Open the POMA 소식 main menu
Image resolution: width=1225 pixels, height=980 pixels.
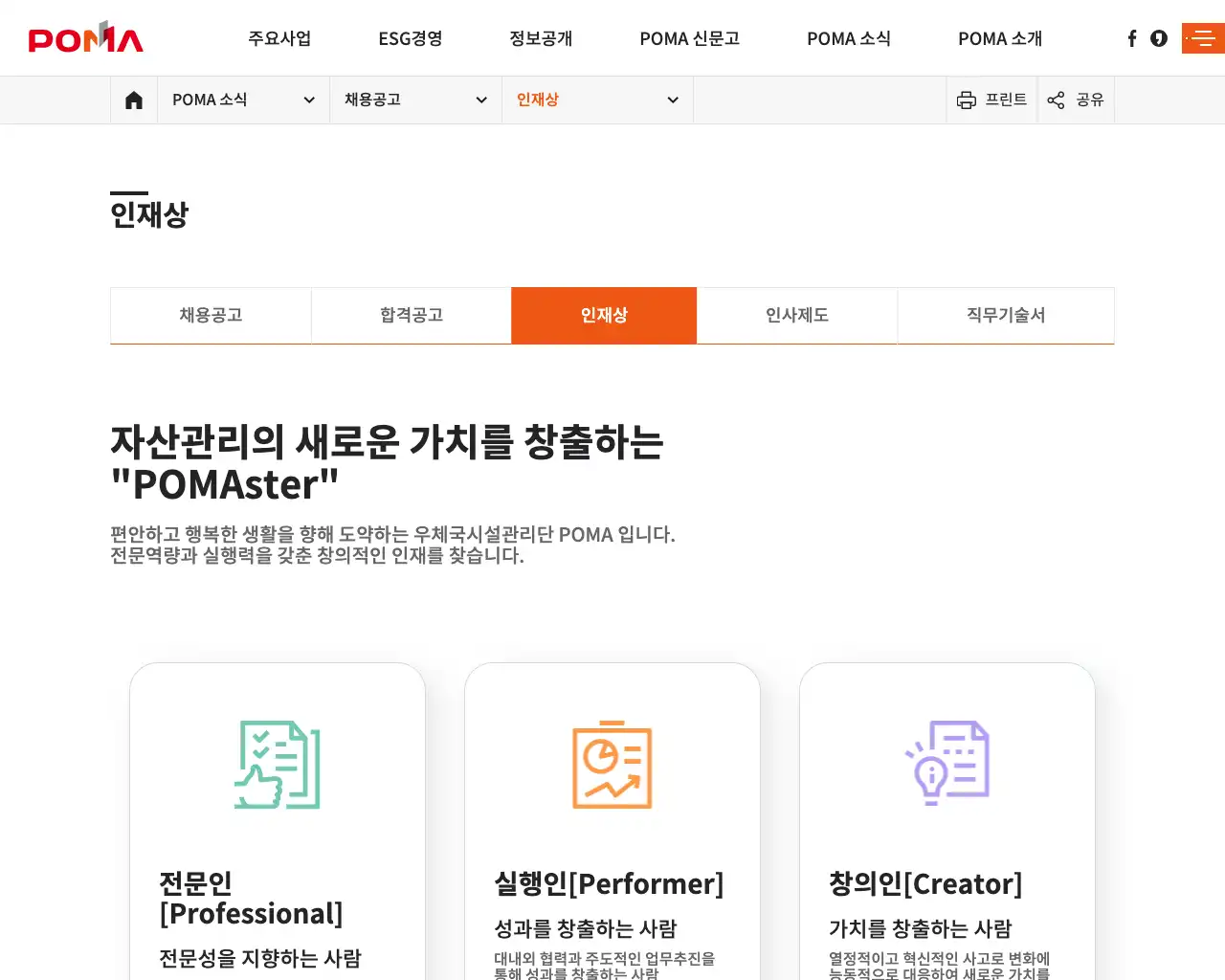(x=849, y=38)
